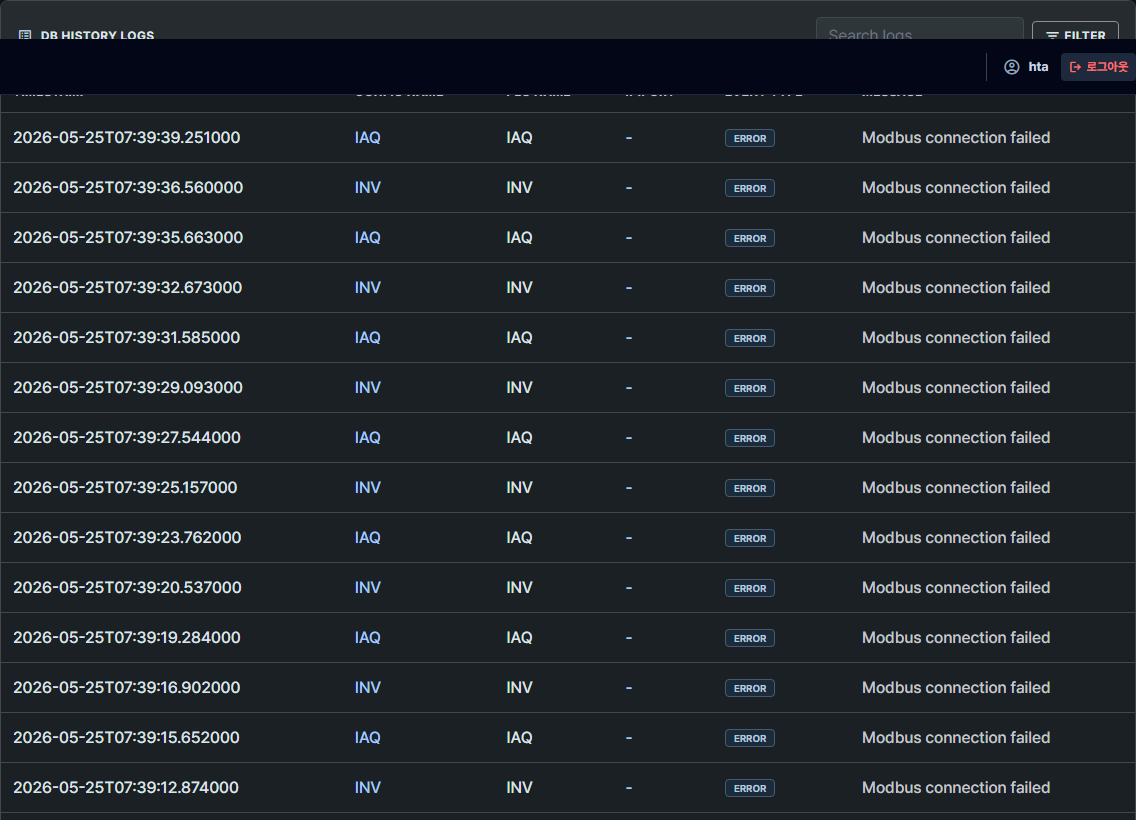
Task: Click ERROR badge in 07:39:31.585000 row
Action: (750, 338)
